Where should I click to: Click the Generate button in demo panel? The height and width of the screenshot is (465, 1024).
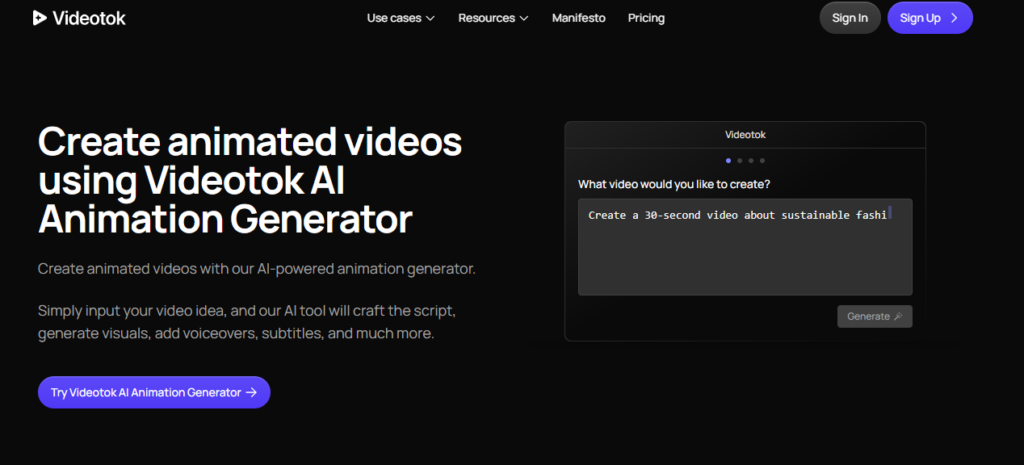(x=874, y=316)
